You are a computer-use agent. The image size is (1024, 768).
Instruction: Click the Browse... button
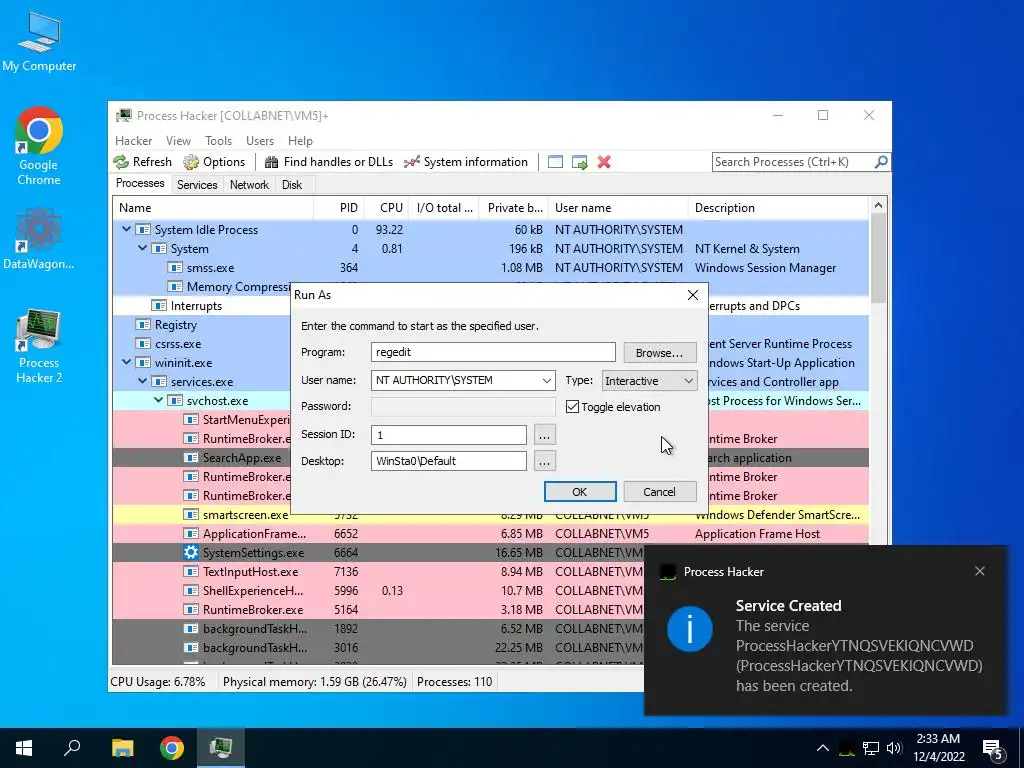660,353
